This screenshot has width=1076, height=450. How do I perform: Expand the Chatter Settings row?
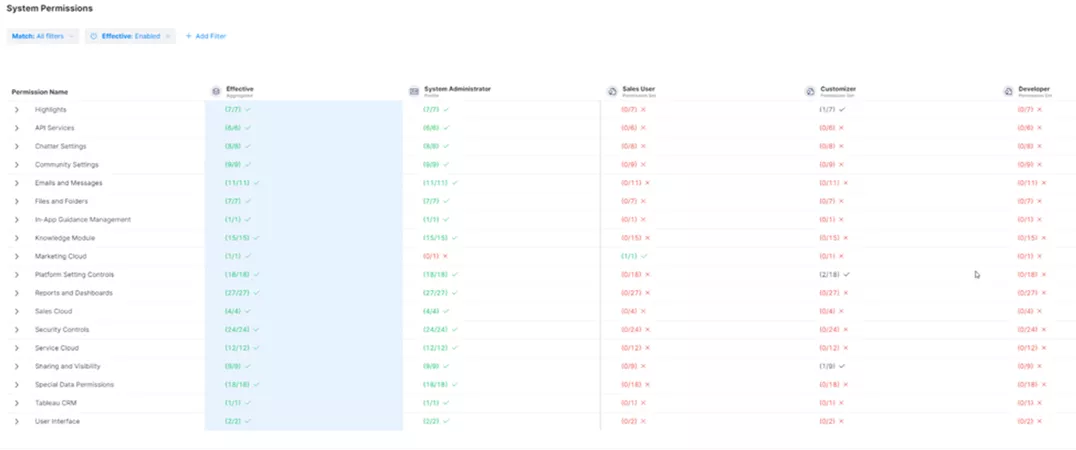(16, 146)
